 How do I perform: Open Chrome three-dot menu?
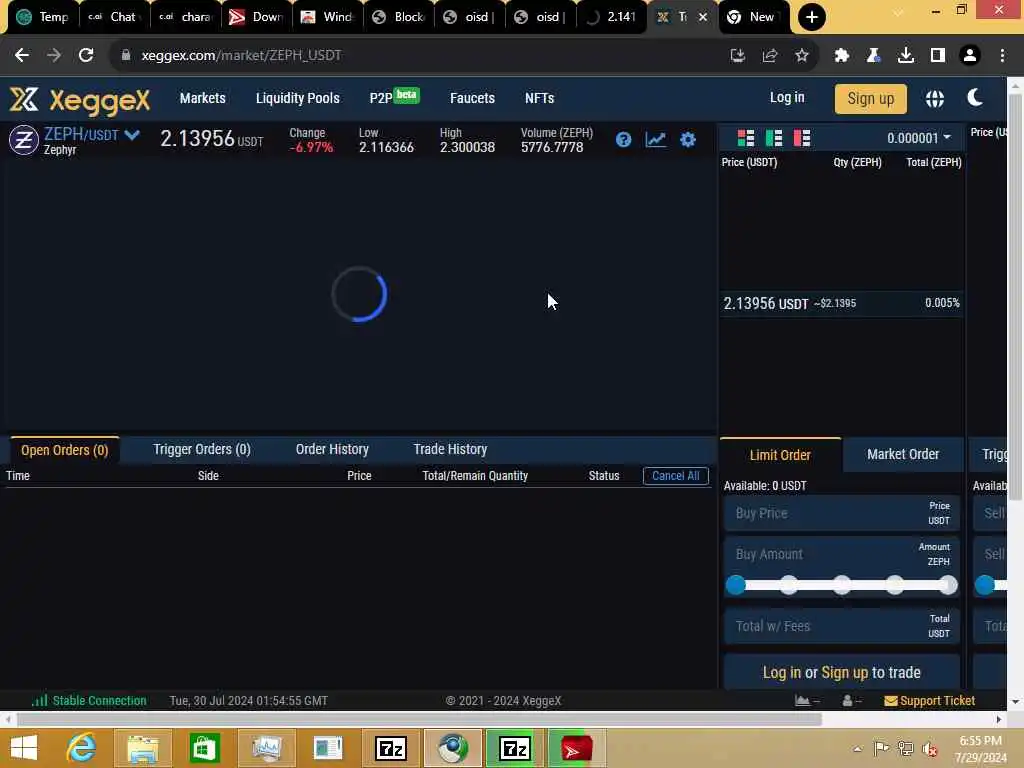(1002, 56)
